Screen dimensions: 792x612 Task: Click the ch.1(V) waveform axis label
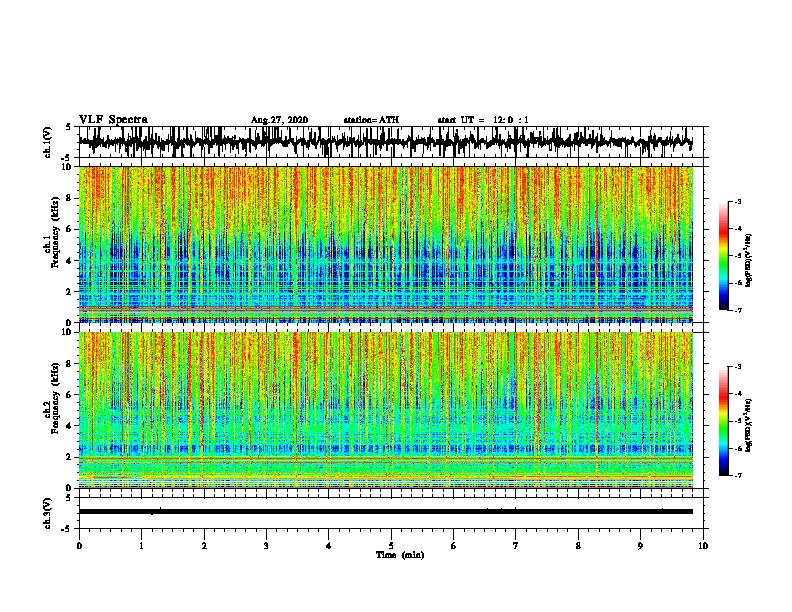click(x=48, y=142)
